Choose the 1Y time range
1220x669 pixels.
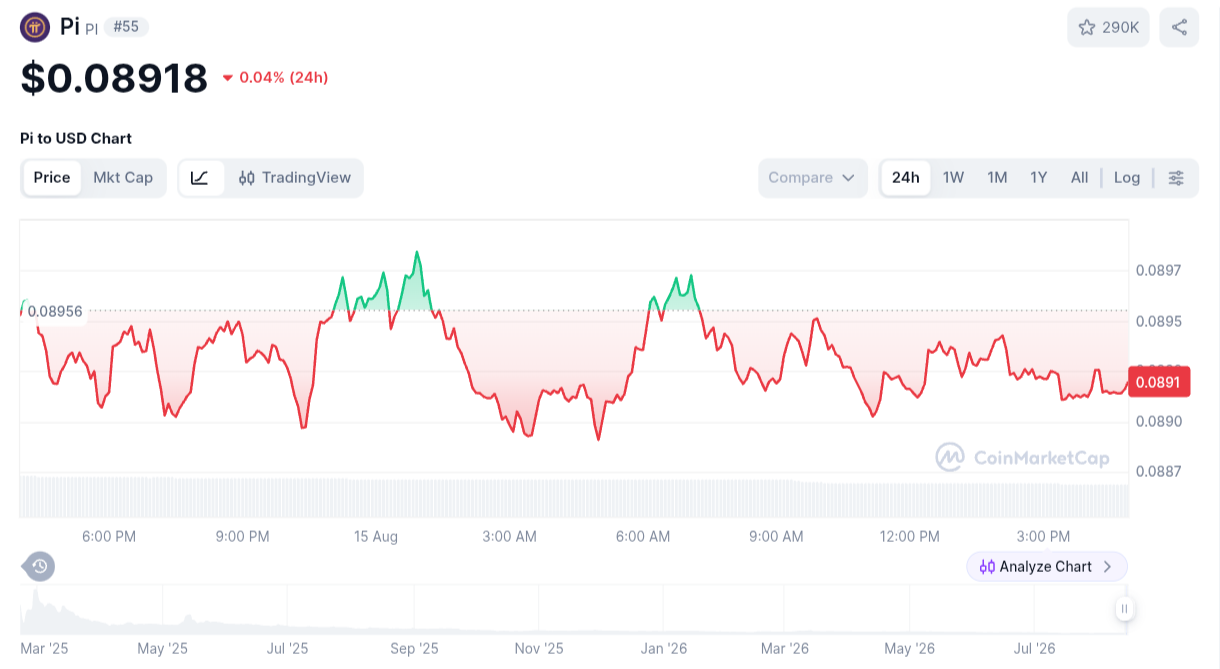[x=1039, y=178]
